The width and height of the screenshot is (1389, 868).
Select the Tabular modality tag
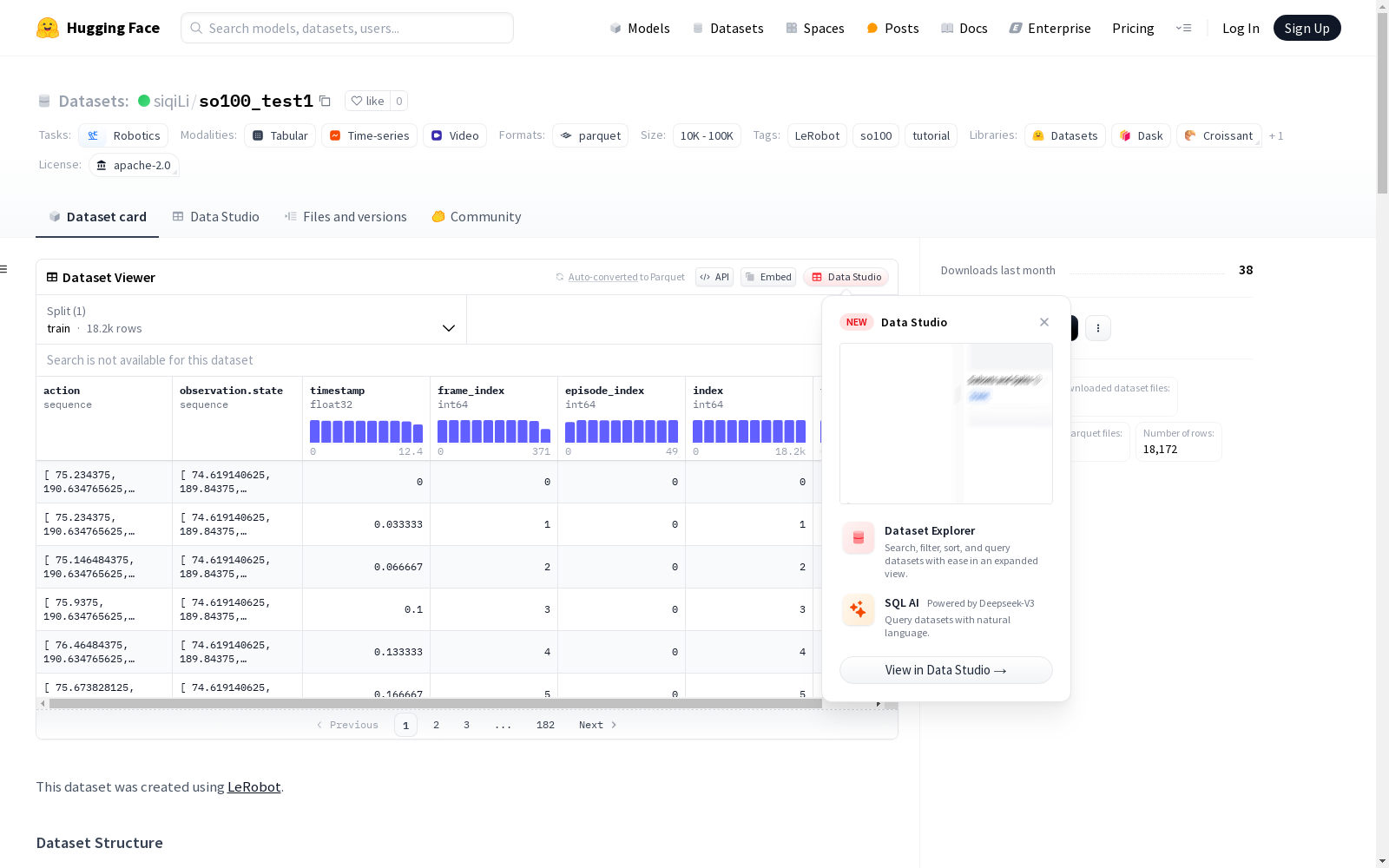tap(280, 135)
